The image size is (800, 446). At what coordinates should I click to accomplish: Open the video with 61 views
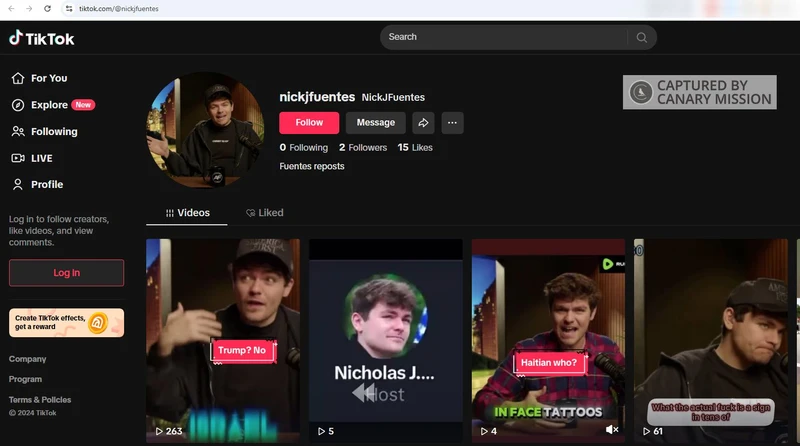pos(711,340)
